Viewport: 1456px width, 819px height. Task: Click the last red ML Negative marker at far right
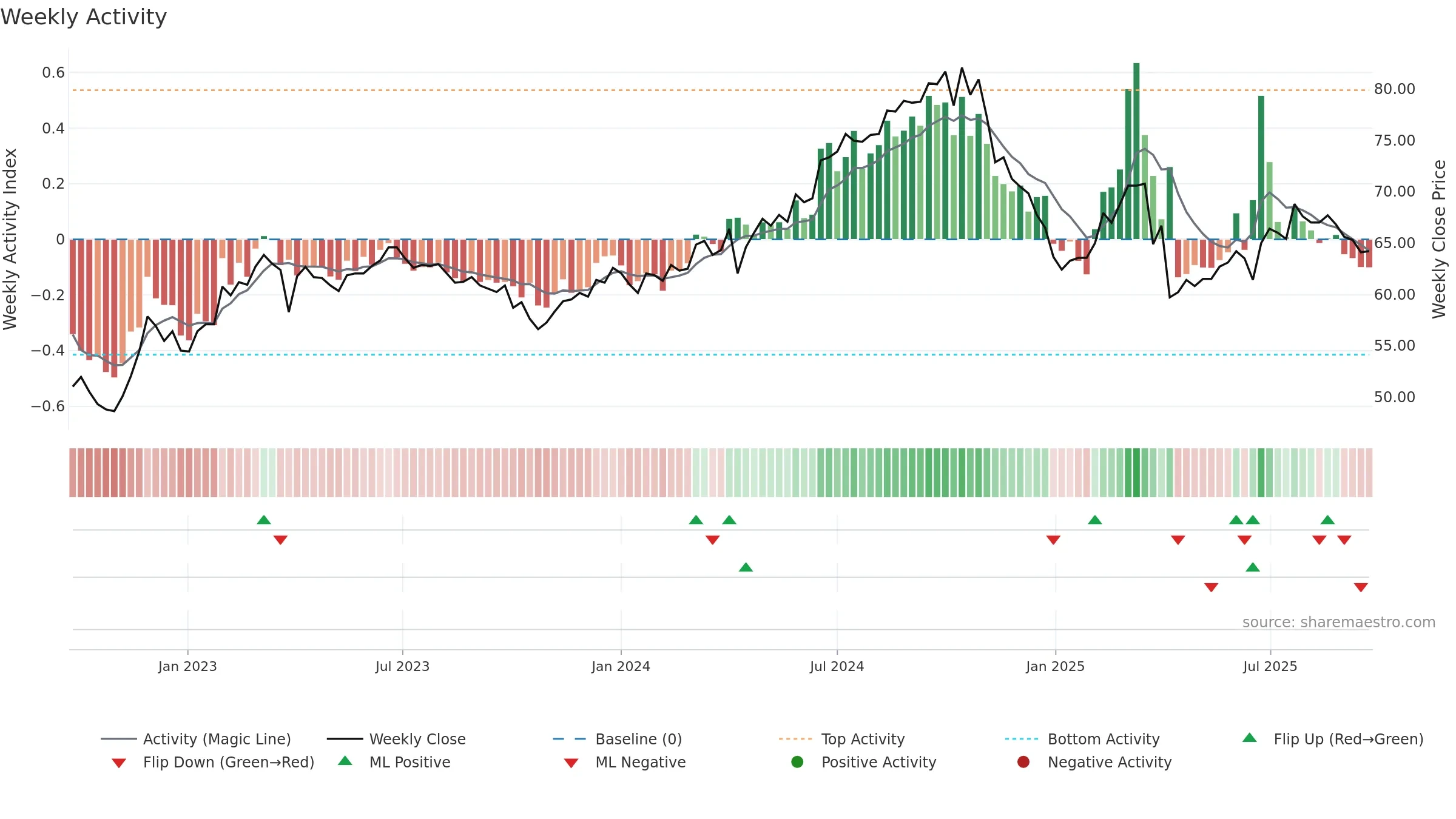pos(1361,587)
